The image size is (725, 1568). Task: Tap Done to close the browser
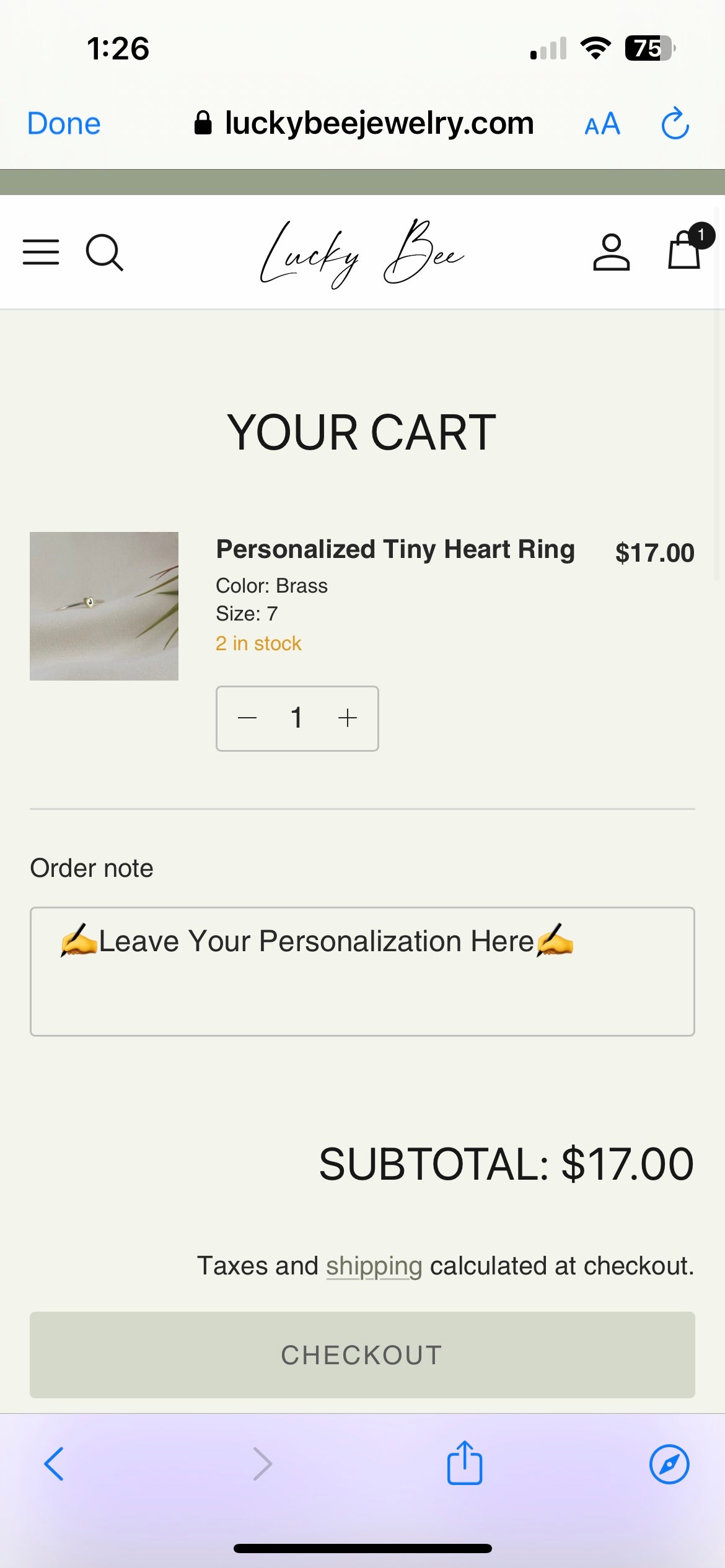click(x=64, y=123)
